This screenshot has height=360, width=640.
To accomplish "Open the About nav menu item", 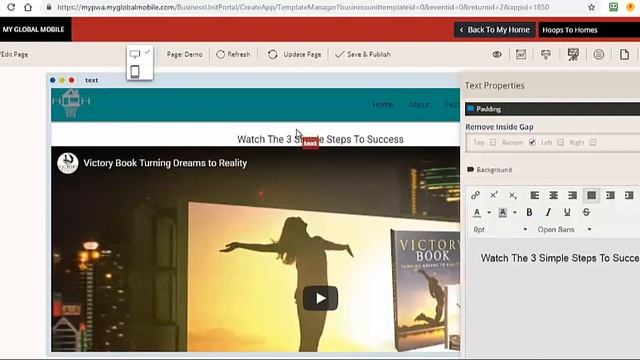I will tap(419, 105).
